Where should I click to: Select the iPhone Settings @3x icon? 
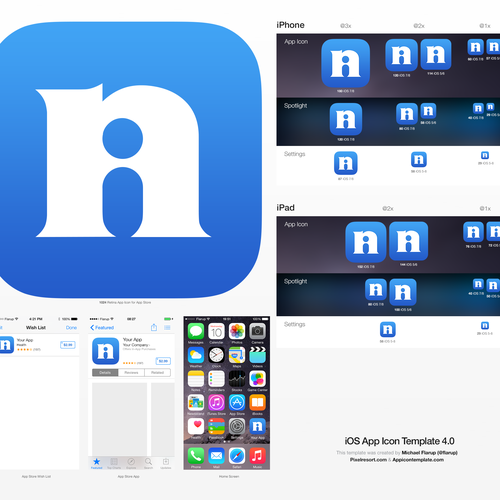(346, 163)
